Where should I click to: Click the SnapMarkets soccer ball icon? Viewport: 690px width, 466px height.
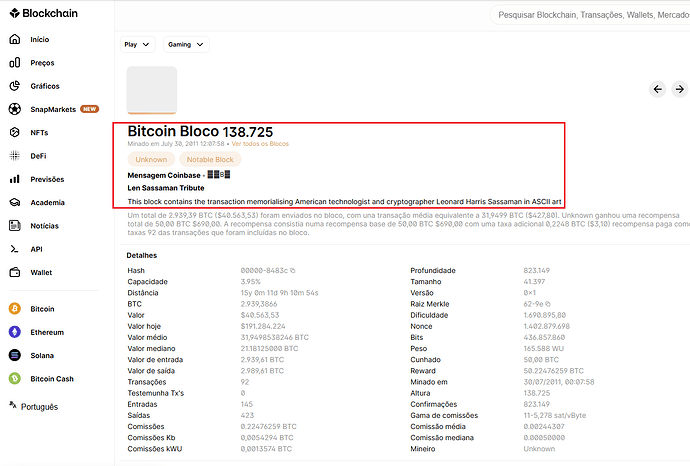point(15,109)
